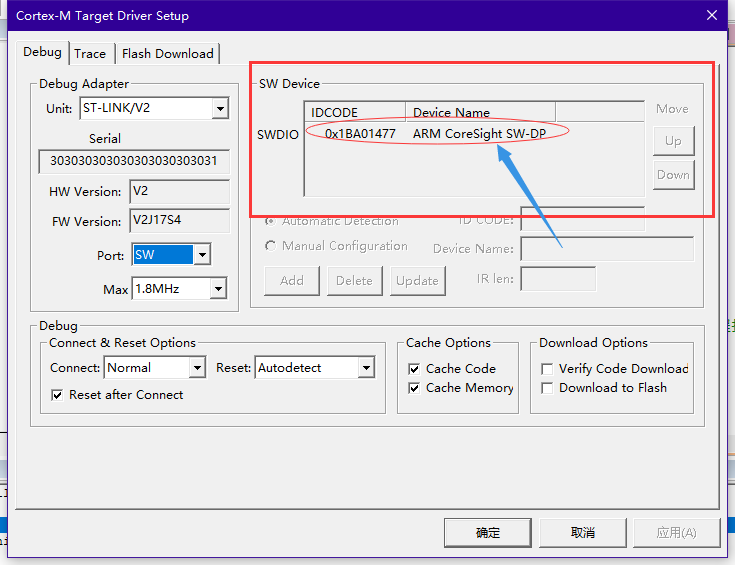Image resolution: width=735 pixels, height=565 pixels.
Task: Click the IR len input field
Action: 558,279
